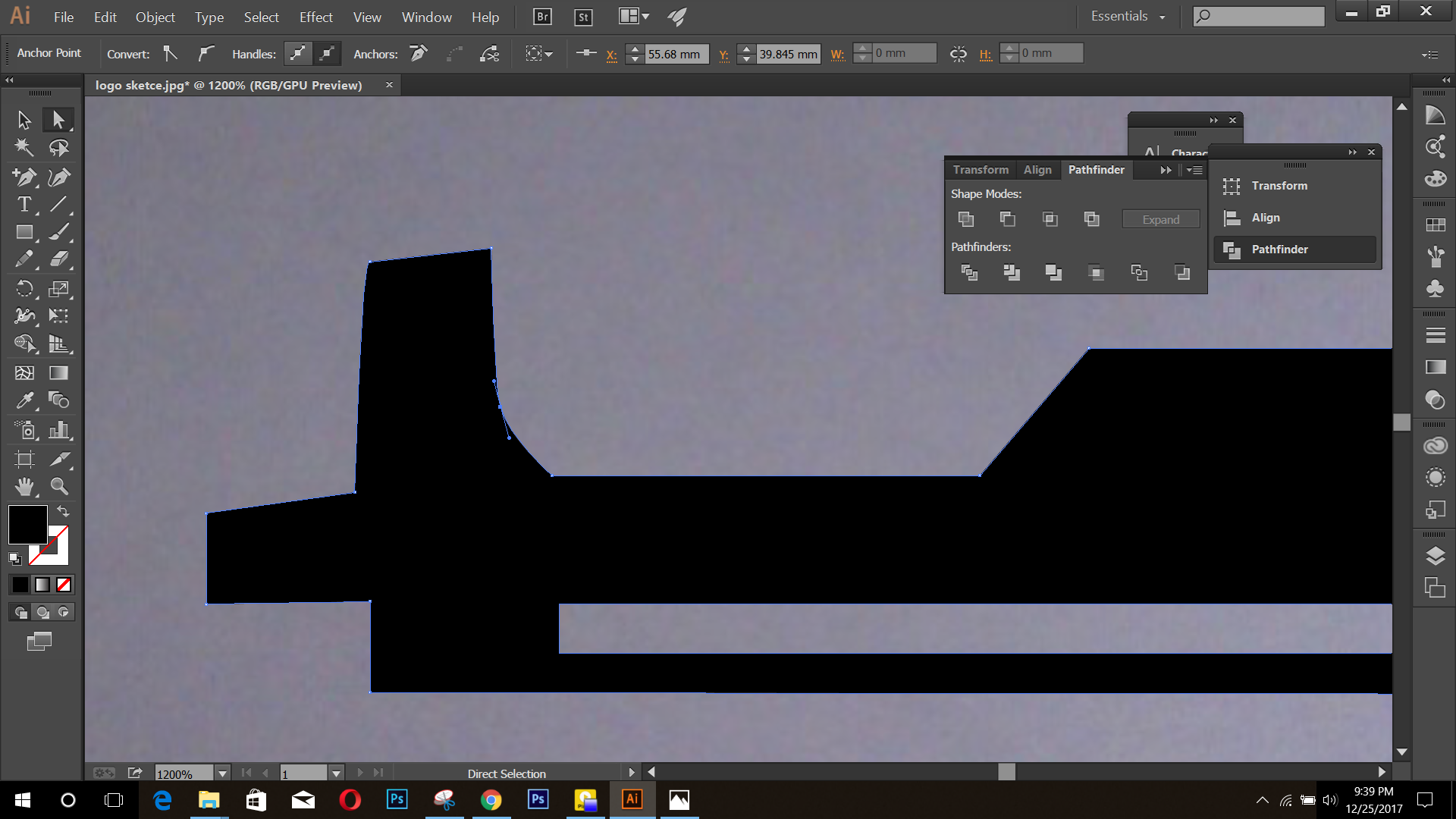
Task: Open Essentials workspace dropdown
Action: click(1128, 16)
